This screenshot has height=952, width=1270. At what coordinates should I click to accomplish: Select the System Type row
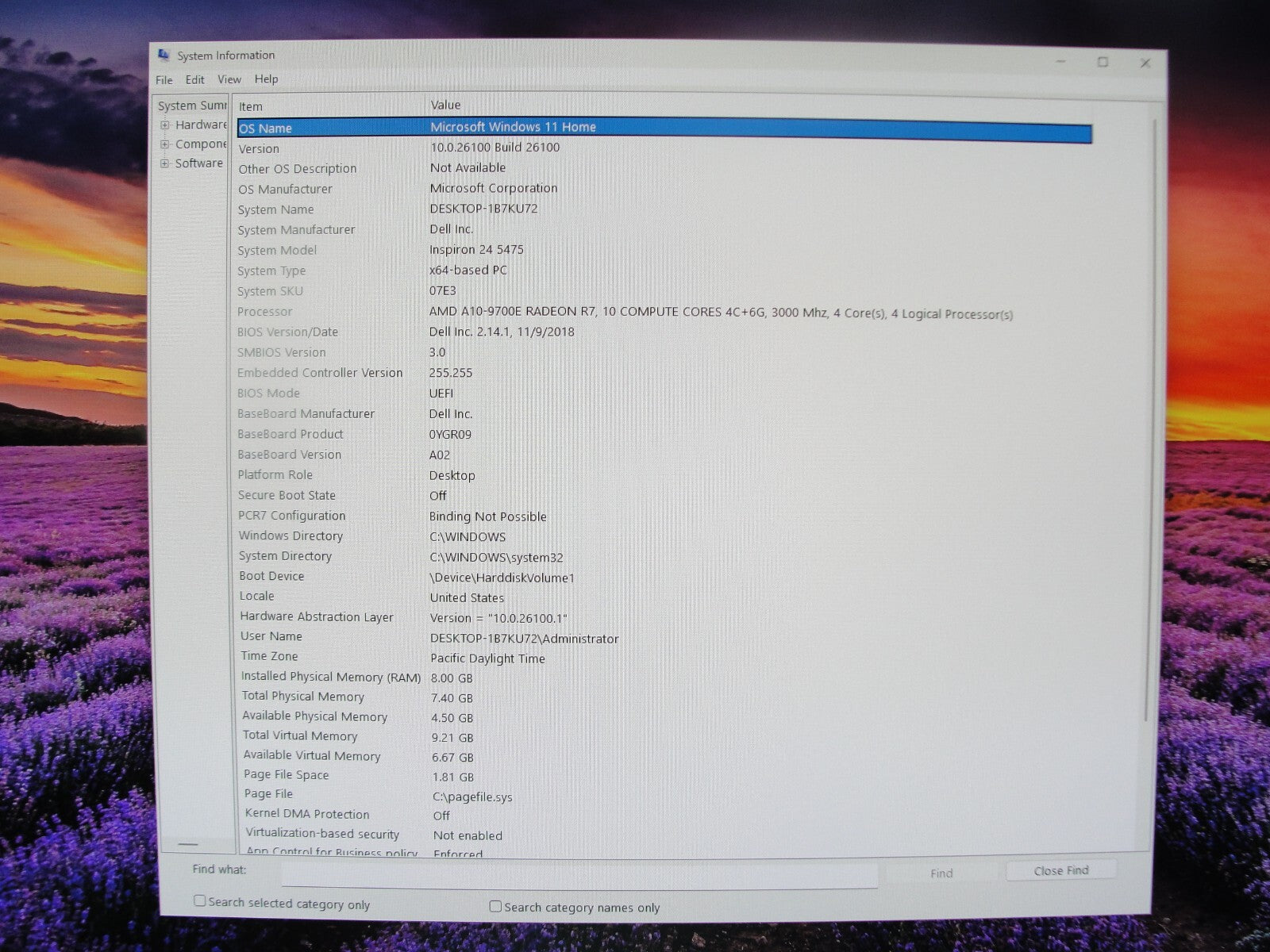tap(664, 271)
